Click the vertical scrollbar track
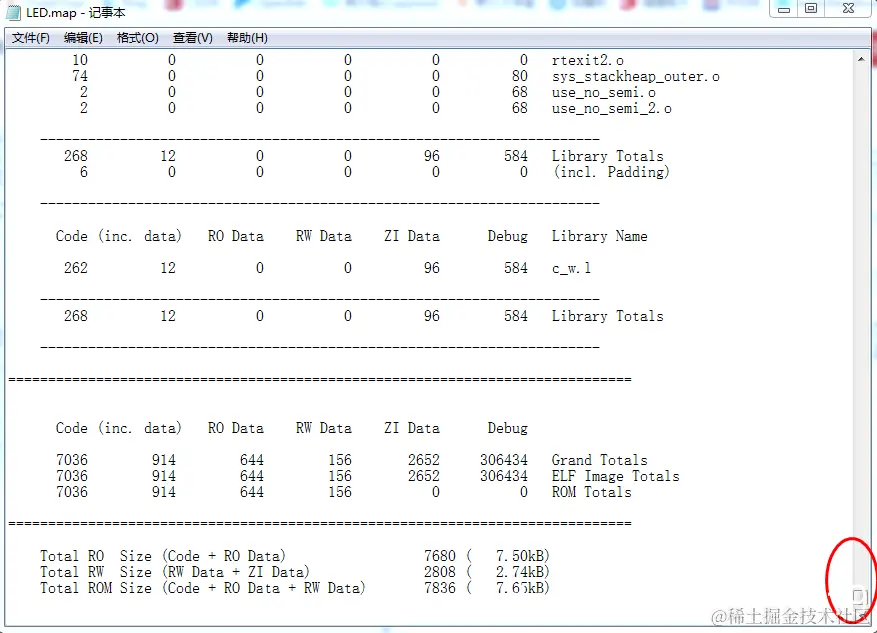The height and width of the screenshot is (633, 877). click(x=861, y=324)
